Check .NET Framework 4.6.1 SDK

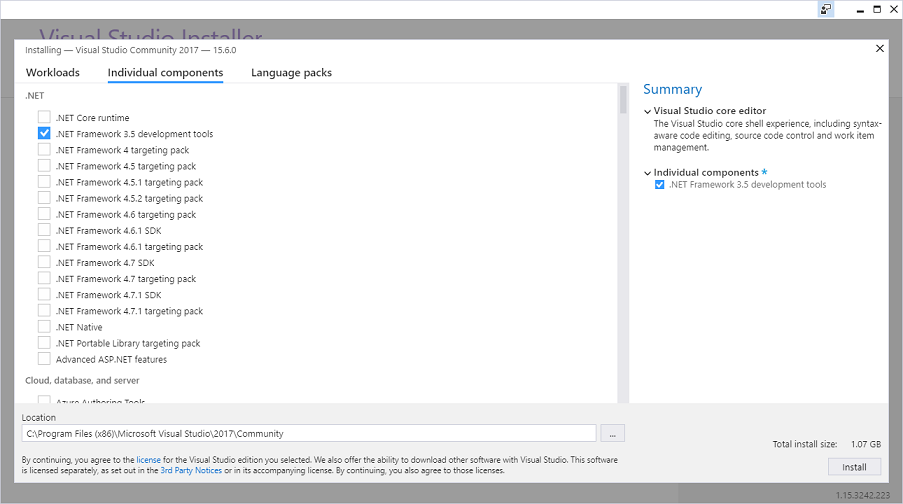(x=44, y=230)
